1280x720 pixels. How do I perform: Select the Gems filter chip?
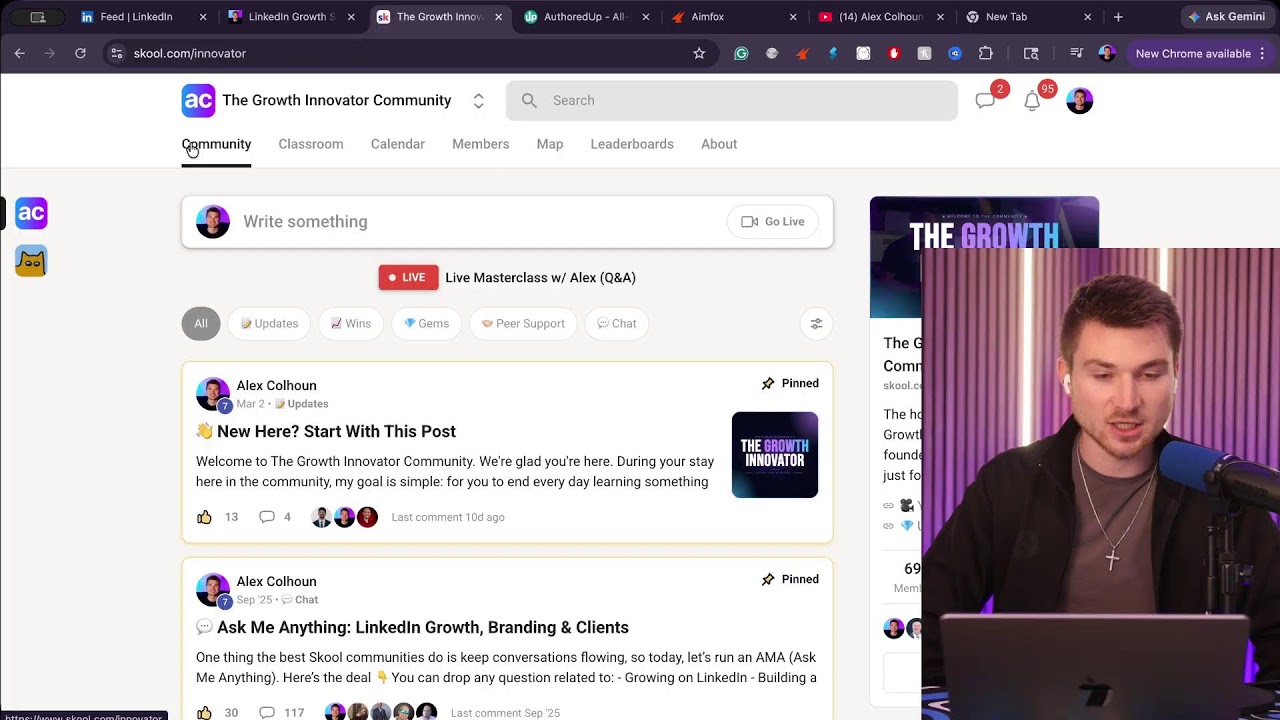426,323
